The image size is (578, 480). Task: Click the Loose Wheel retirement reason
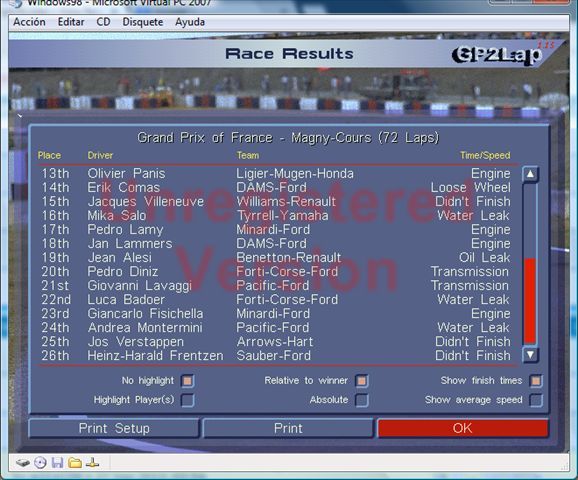pyautogui.click(x=471, y=187)
